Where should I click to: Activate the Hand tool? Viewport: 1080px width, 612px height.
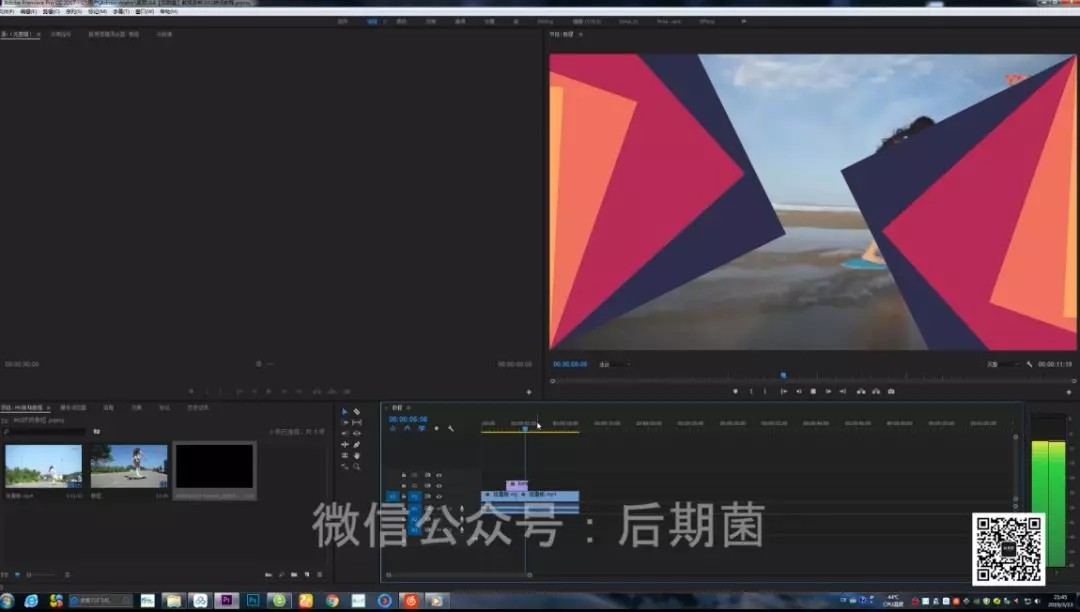357,455
